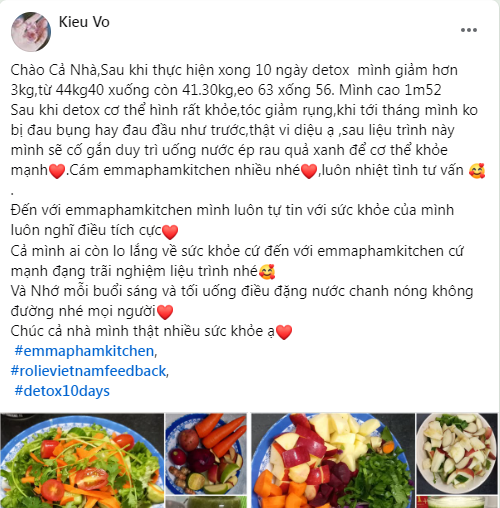Image resolution: width=500 pixels, height=508 pixels.
Task: Select the #detox10days hashtag
Action: coord(62,391)
